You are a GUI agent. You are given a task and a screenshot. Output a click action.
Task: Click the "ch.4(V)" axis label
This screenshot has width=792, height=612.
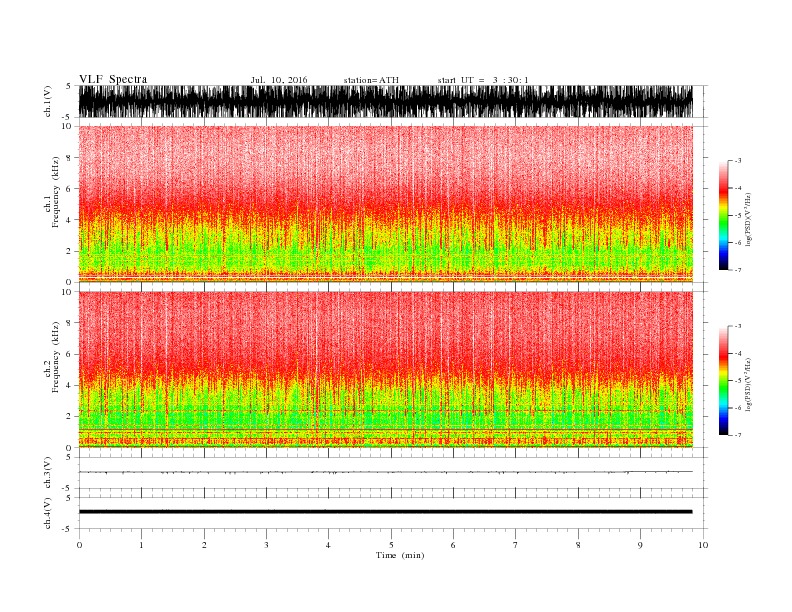coord(48,513)
